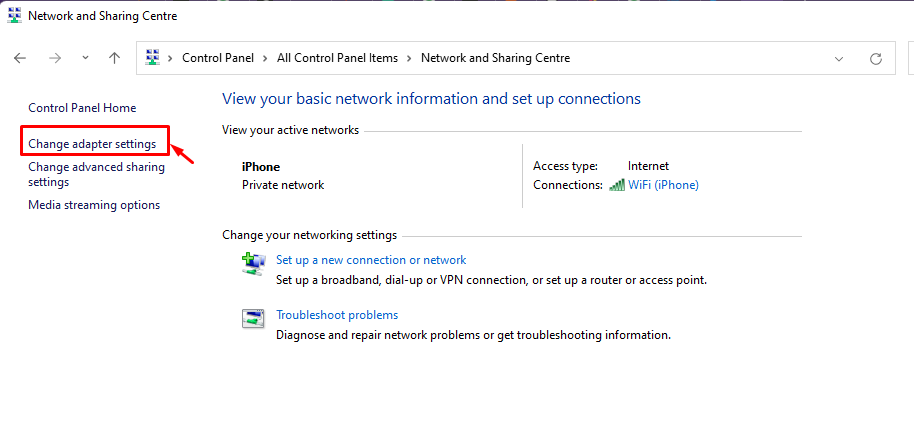Image resolution: width=914 pixels, height=431 pixels.
Task: Open the WiFi (iPhone) connection status
Action: tap(663, 185)
